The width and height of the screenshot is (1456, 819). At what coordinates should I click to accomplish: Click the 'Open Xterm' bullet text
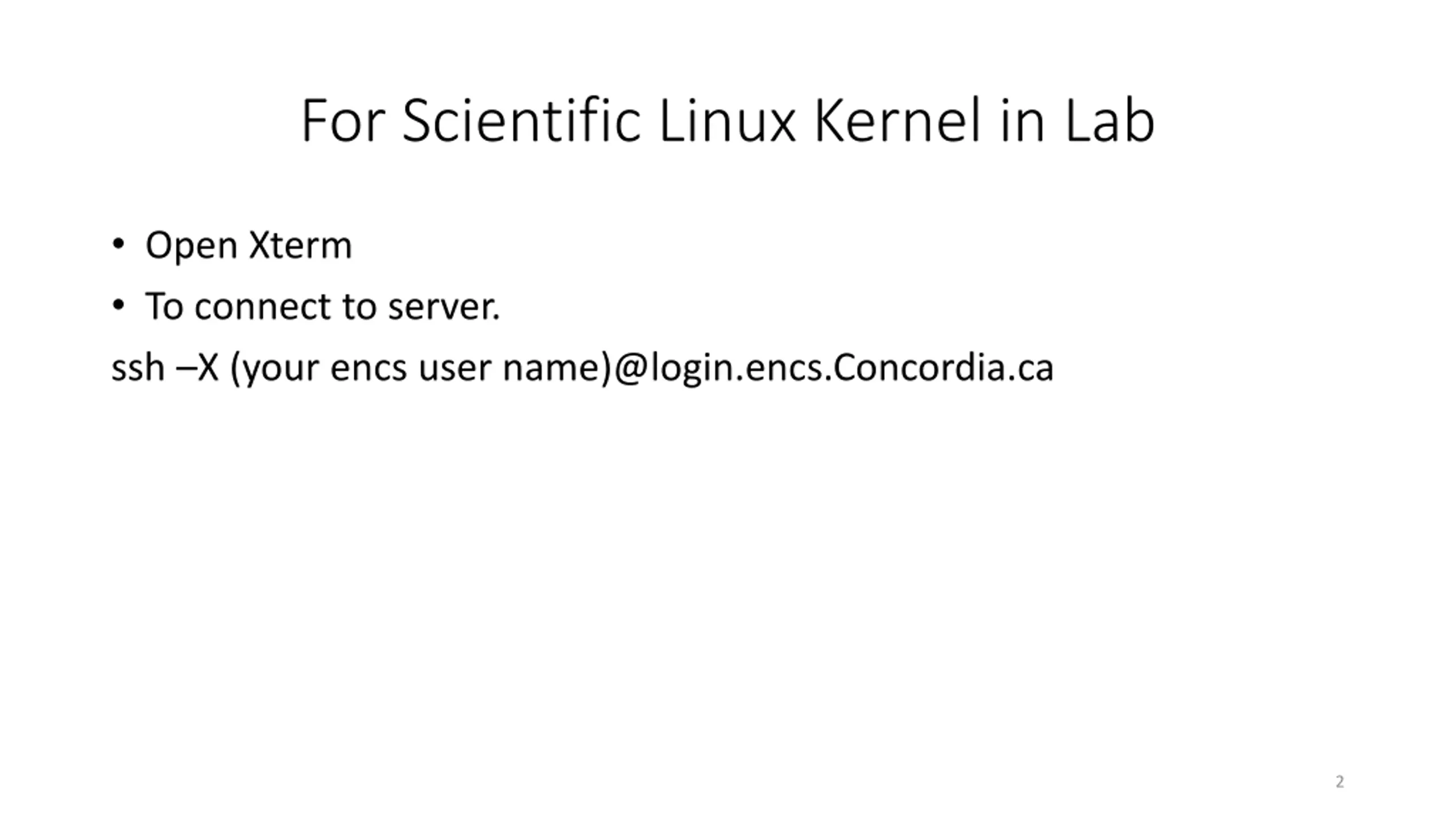coord(249,246)
